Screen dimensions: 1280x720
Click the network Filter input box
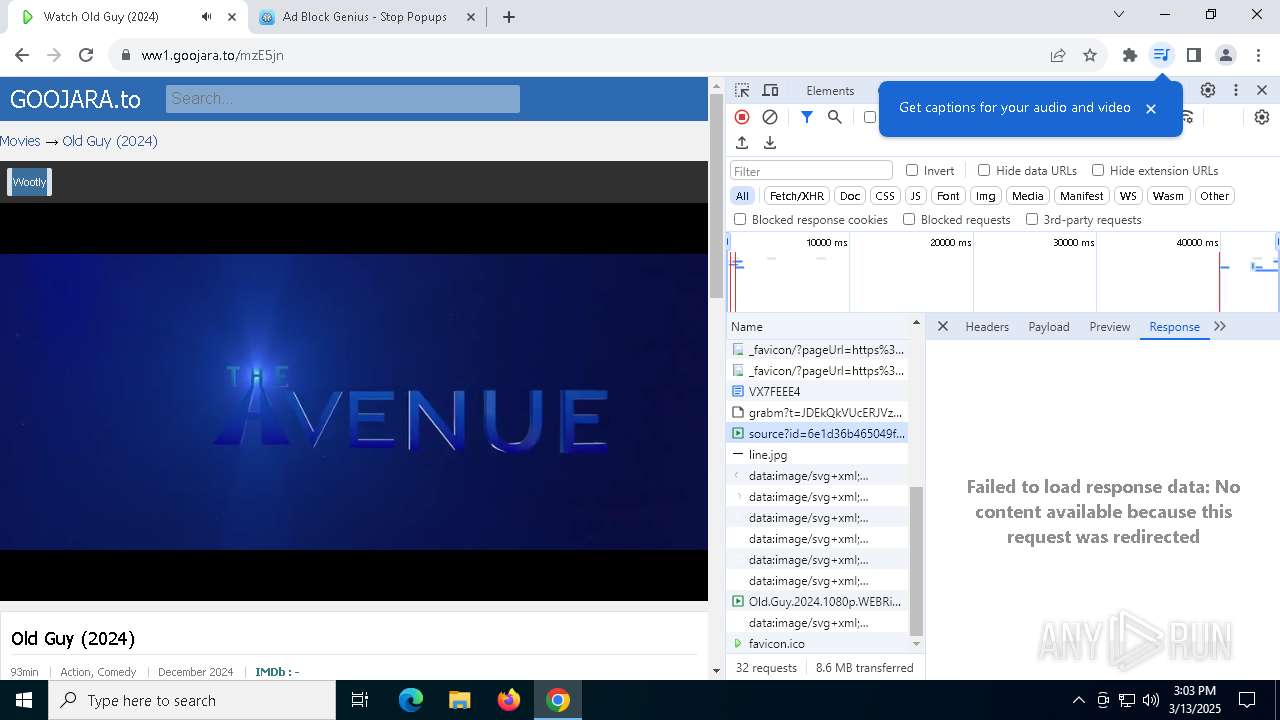[811, 171]
